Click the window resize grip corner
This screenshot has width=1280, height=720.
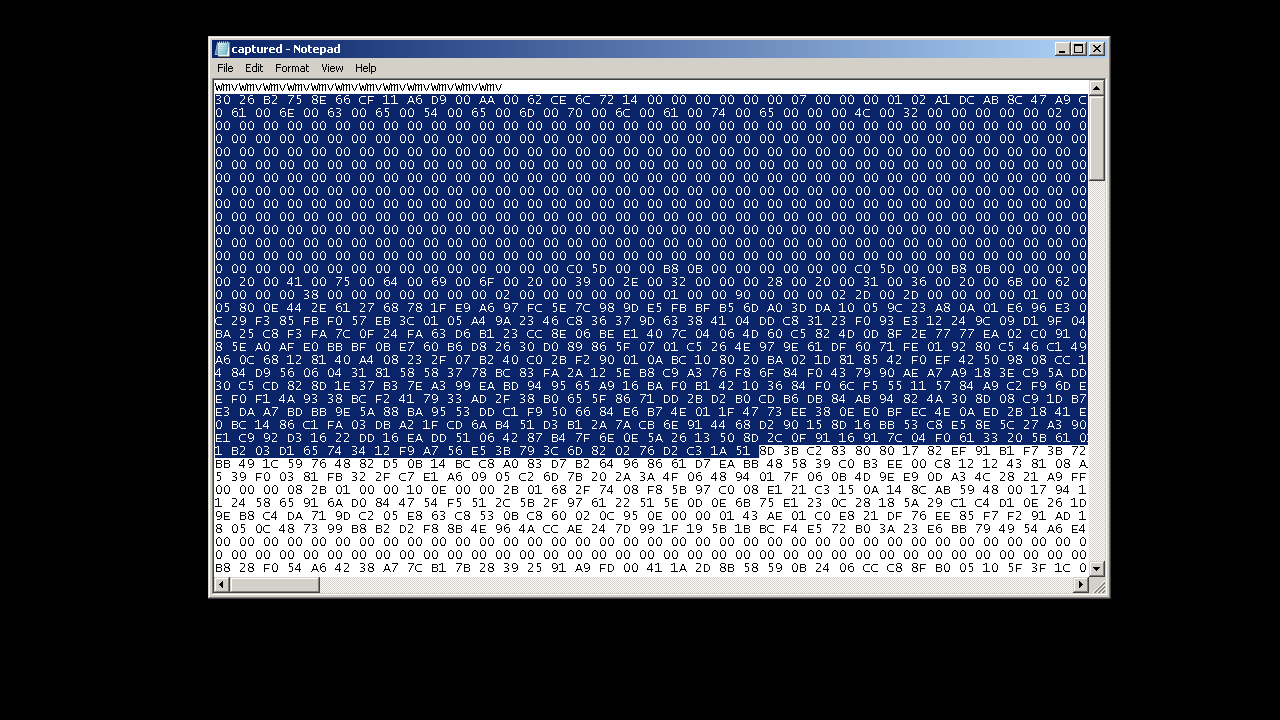point(1097,586)
